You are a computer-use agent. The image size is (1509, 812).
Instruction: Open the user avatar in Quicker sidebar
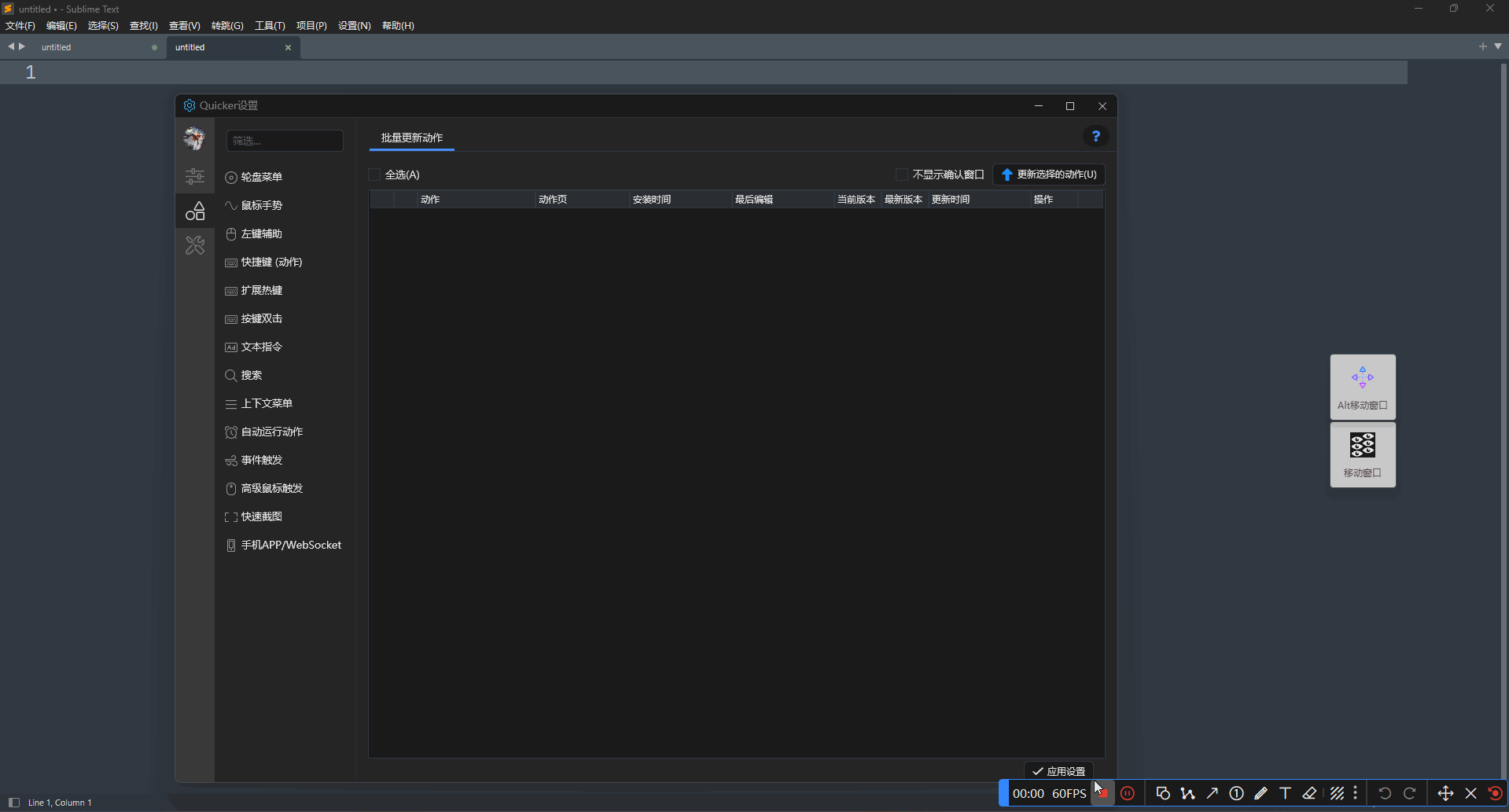pyautogui.click(x=194, y=138)
